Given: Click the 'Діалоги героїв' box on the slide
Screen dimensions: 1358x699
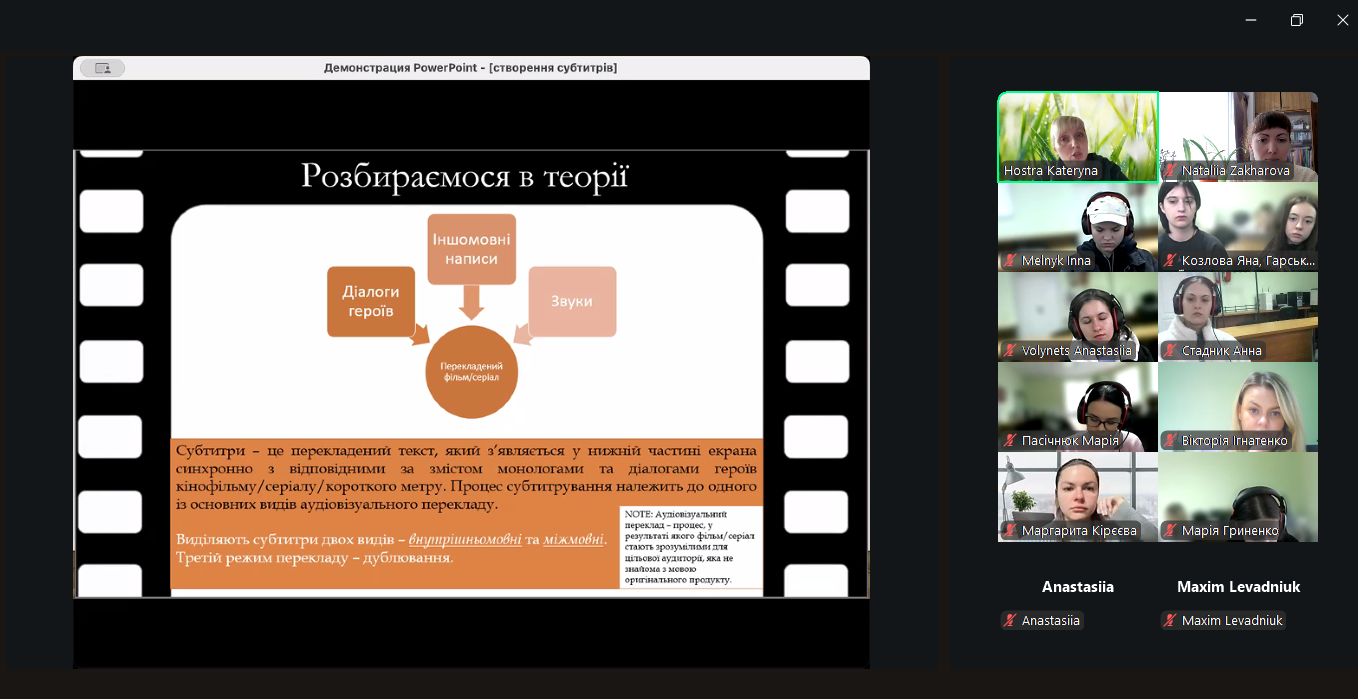Looking at the screenshot, I should coord(371,301).
